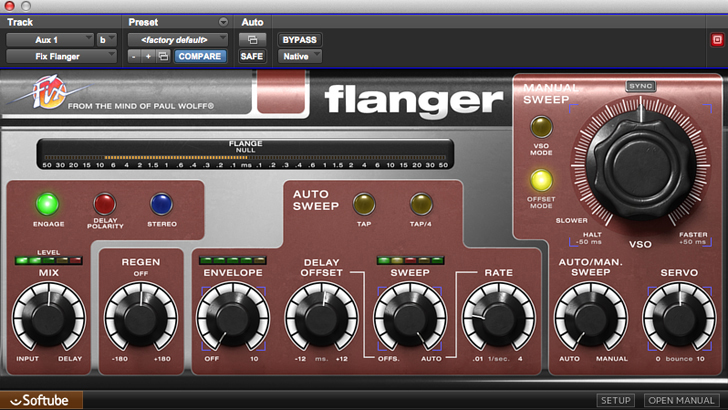Click the SLOWER label
Image resolution: width=728 pixels, height=410 pixels.
pyautogui.click(x=572, y=221)
